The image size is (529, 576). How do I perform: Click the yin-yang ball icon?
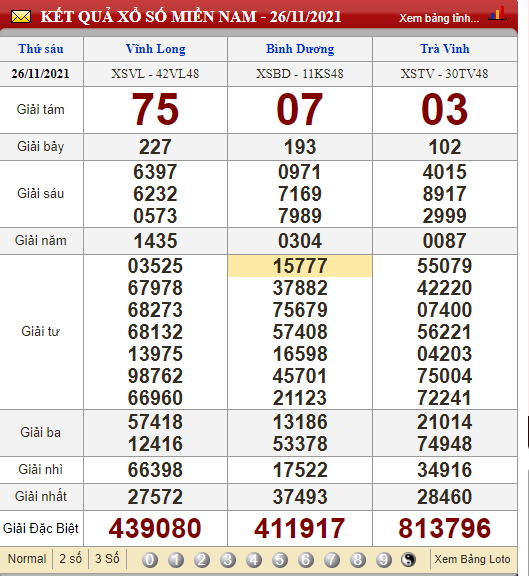pyautogui.click(x=409, y=560)
